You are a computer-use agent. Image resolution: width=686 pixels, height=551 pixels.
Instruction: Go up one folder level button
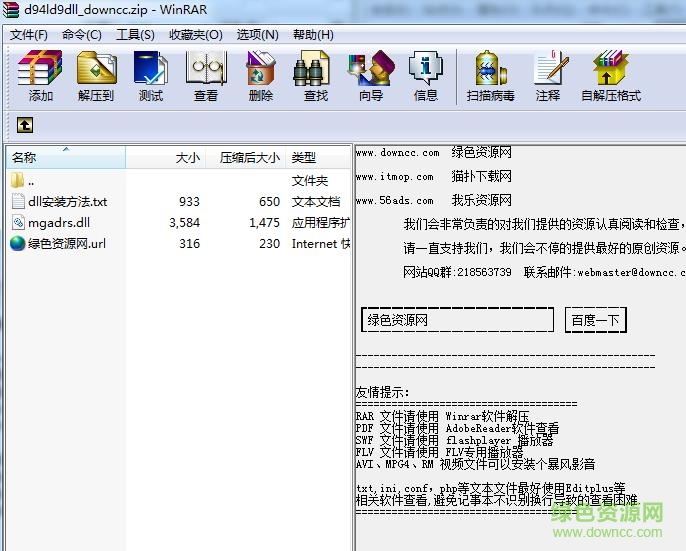25,125
